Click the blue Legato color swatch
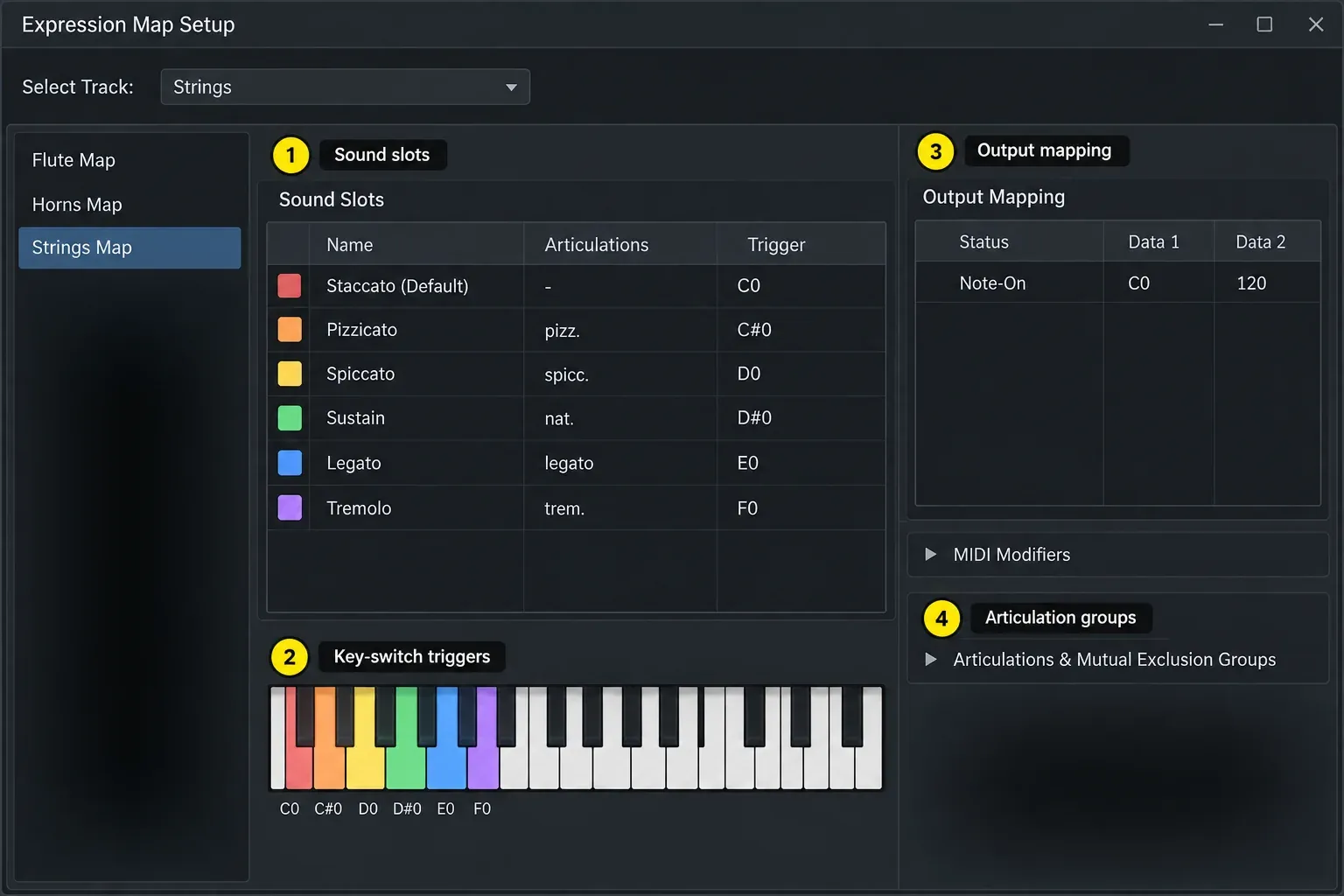 290,463
